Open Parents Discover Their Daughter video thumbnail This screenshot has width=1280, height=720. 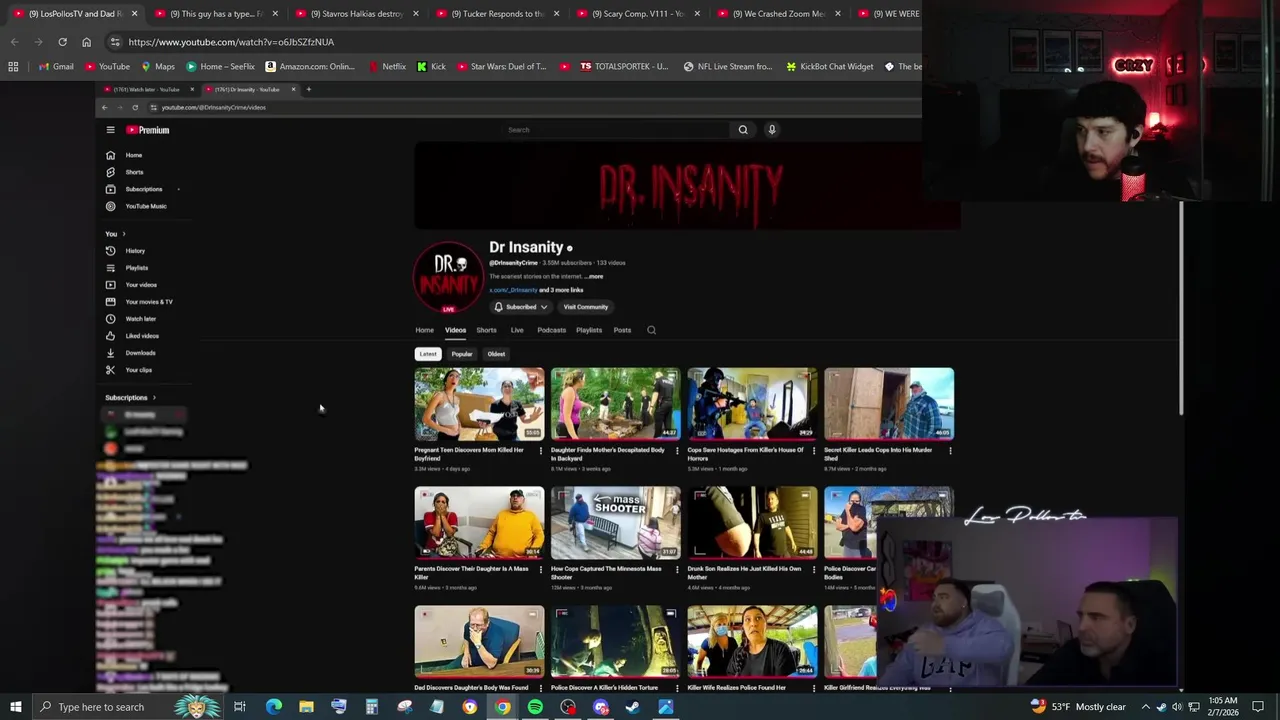click(x=480, y=523)
